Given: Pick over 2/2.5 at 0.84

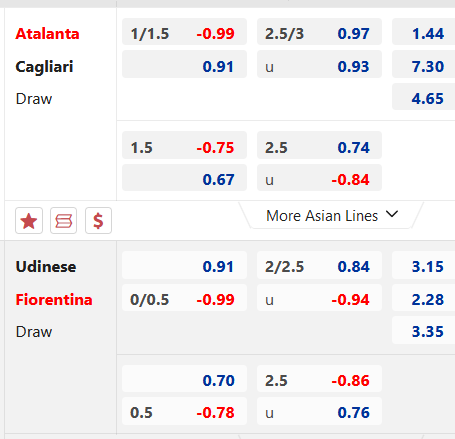Looking at the screenshot, I should pos(319,265).
